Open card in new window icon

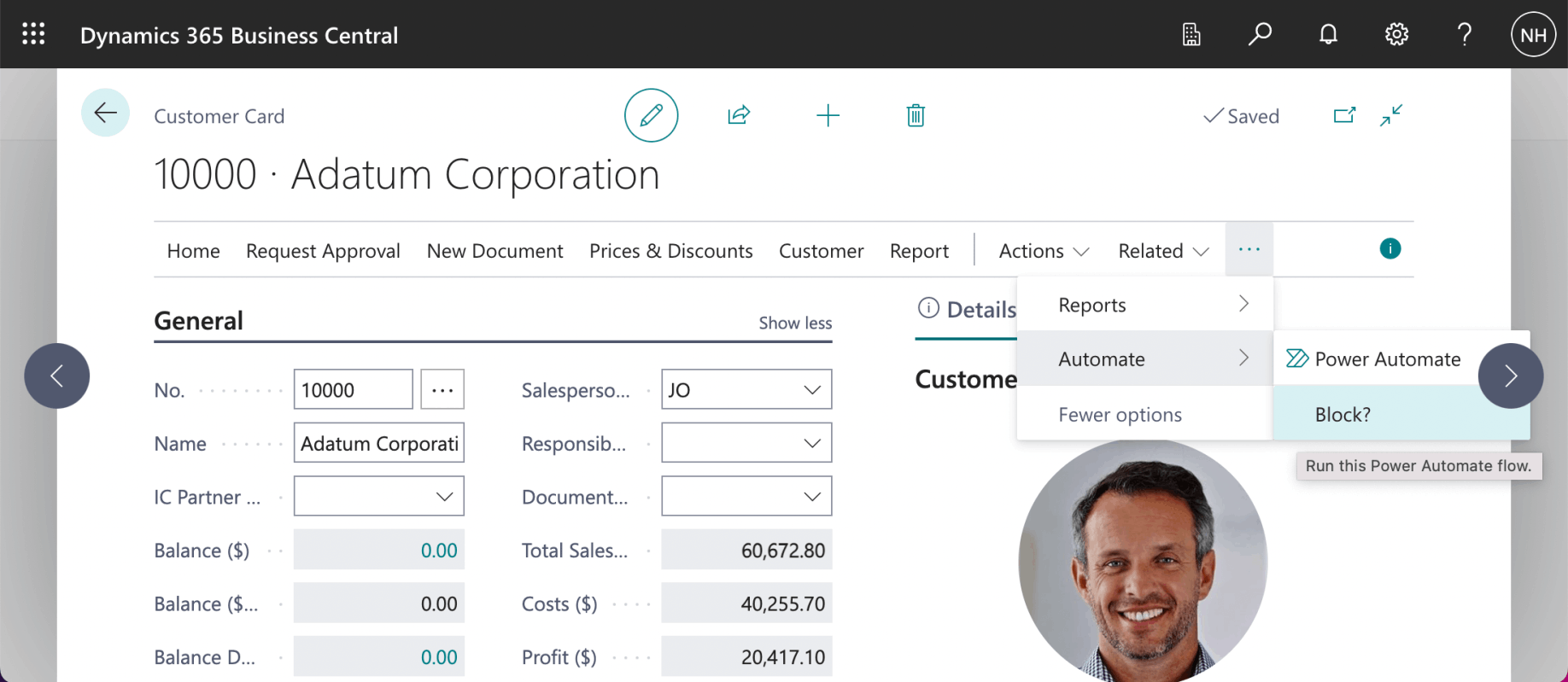pos(1344,115)
